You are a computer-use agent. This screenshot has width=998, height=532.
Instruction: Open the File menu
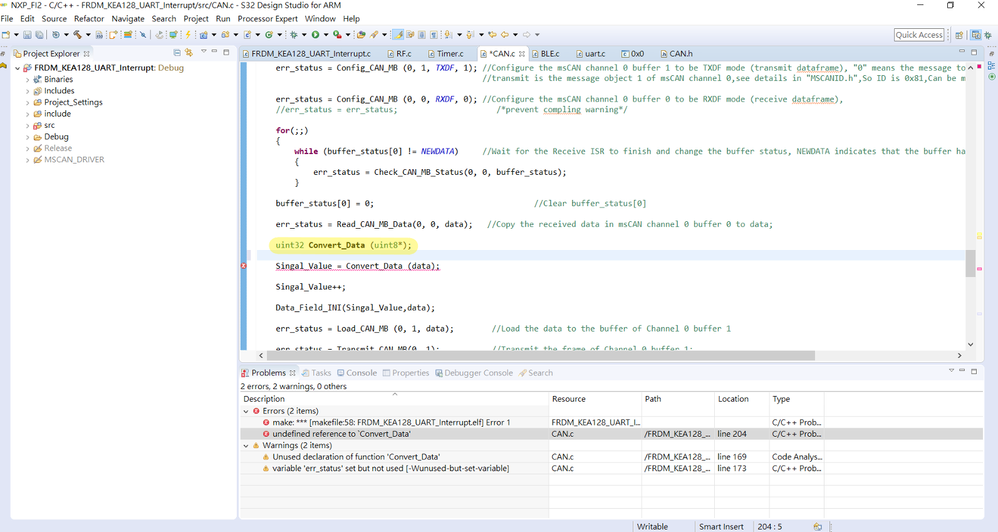coord(7,18)
